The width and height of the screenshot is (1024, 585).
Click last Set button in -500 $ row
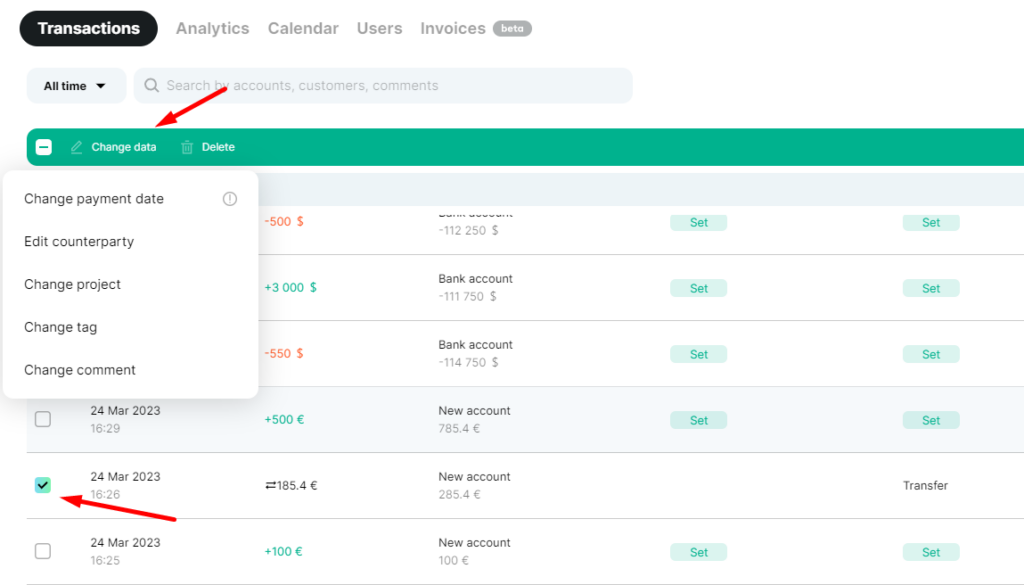pos(931,223)
